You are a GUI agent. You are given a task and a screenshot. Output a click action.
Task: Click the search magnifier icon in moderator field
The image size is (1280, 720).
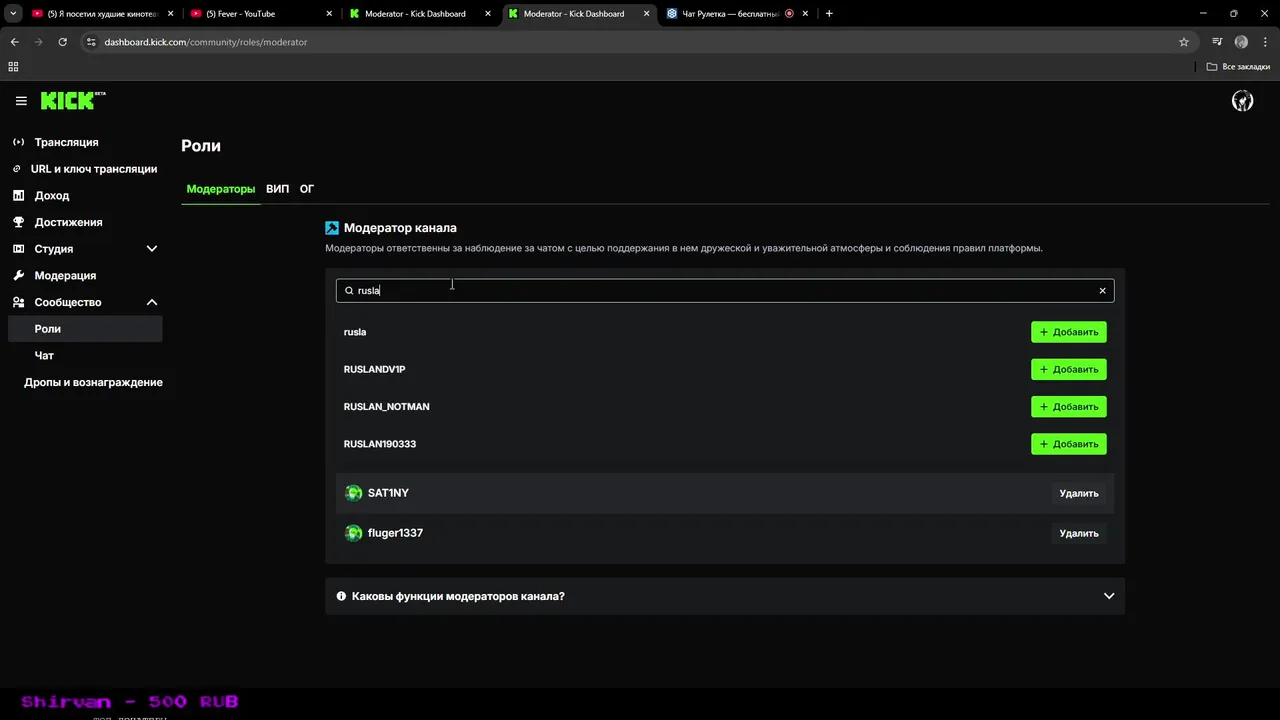click(349, 291)
